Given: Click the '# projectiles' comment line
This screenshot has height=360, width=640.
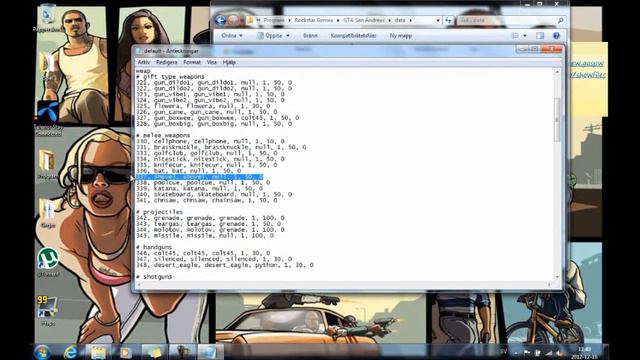Looking at the screenshot, I should point(159,212).
